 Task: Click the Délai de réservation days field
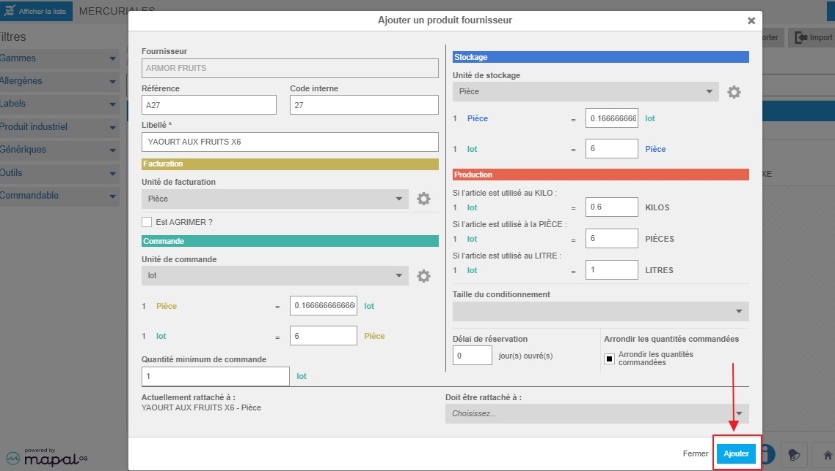(472, 355)
